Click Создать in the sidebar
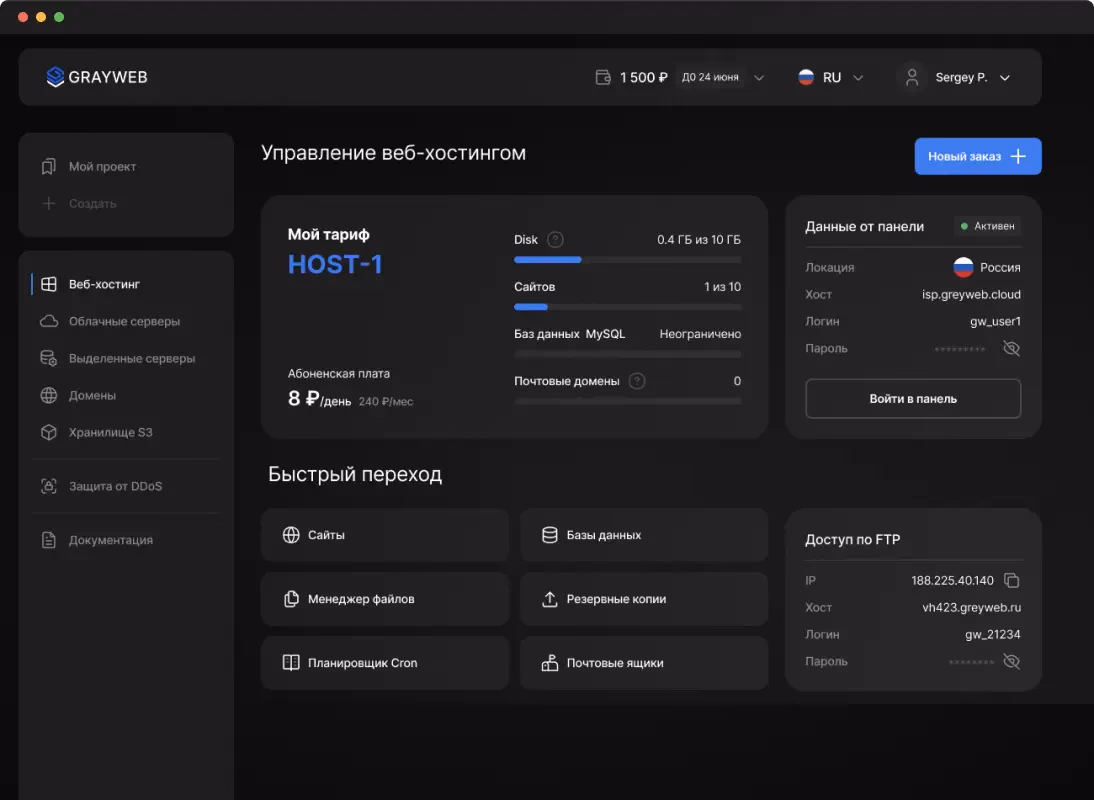The height and width of the screenshot is (800, 1094). point(93,204)
